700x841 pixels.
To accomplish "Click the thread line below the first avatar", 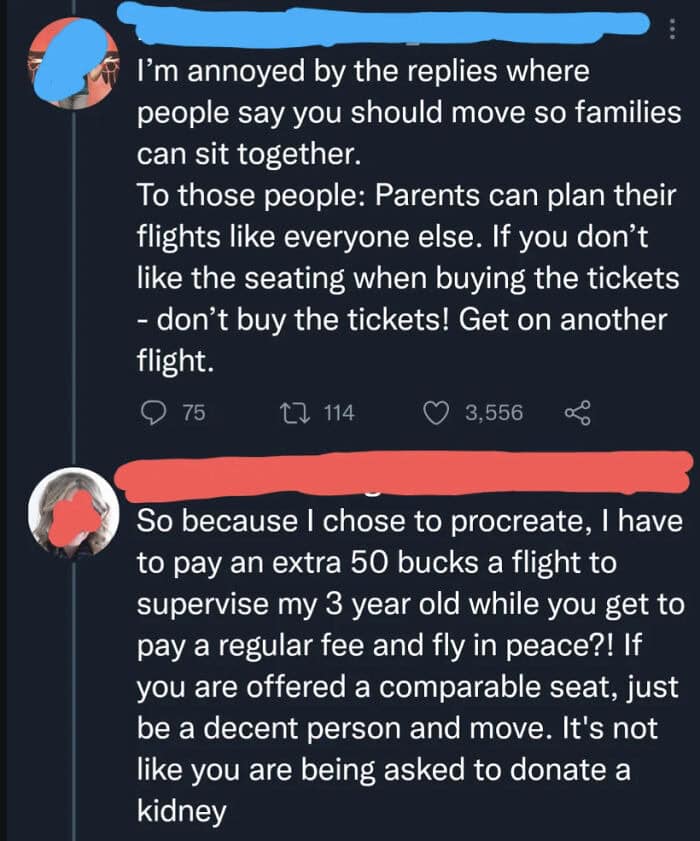I will click(x=74, y=300).
